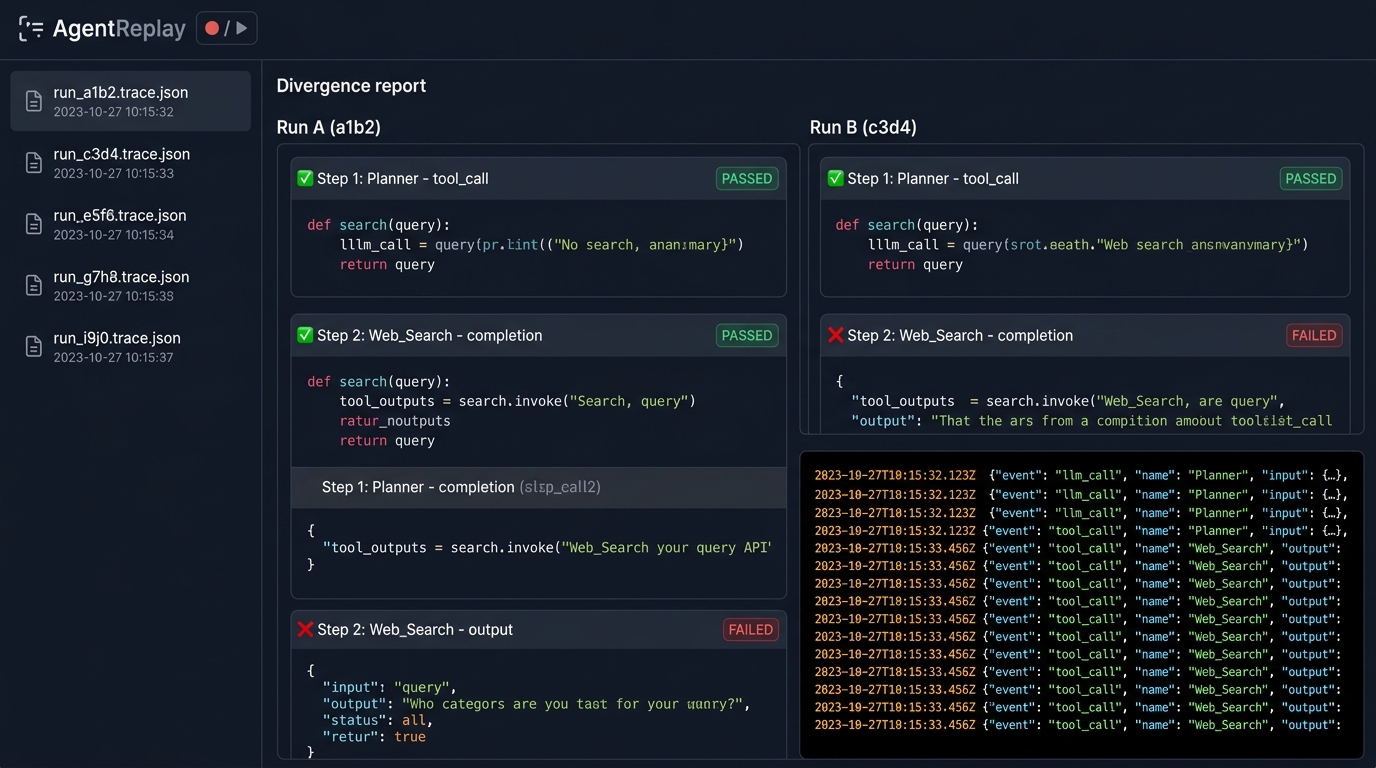Viewport: 1376px width, 768px height.
Task: Click the AgentReplay title text
Action: point(119,28)
